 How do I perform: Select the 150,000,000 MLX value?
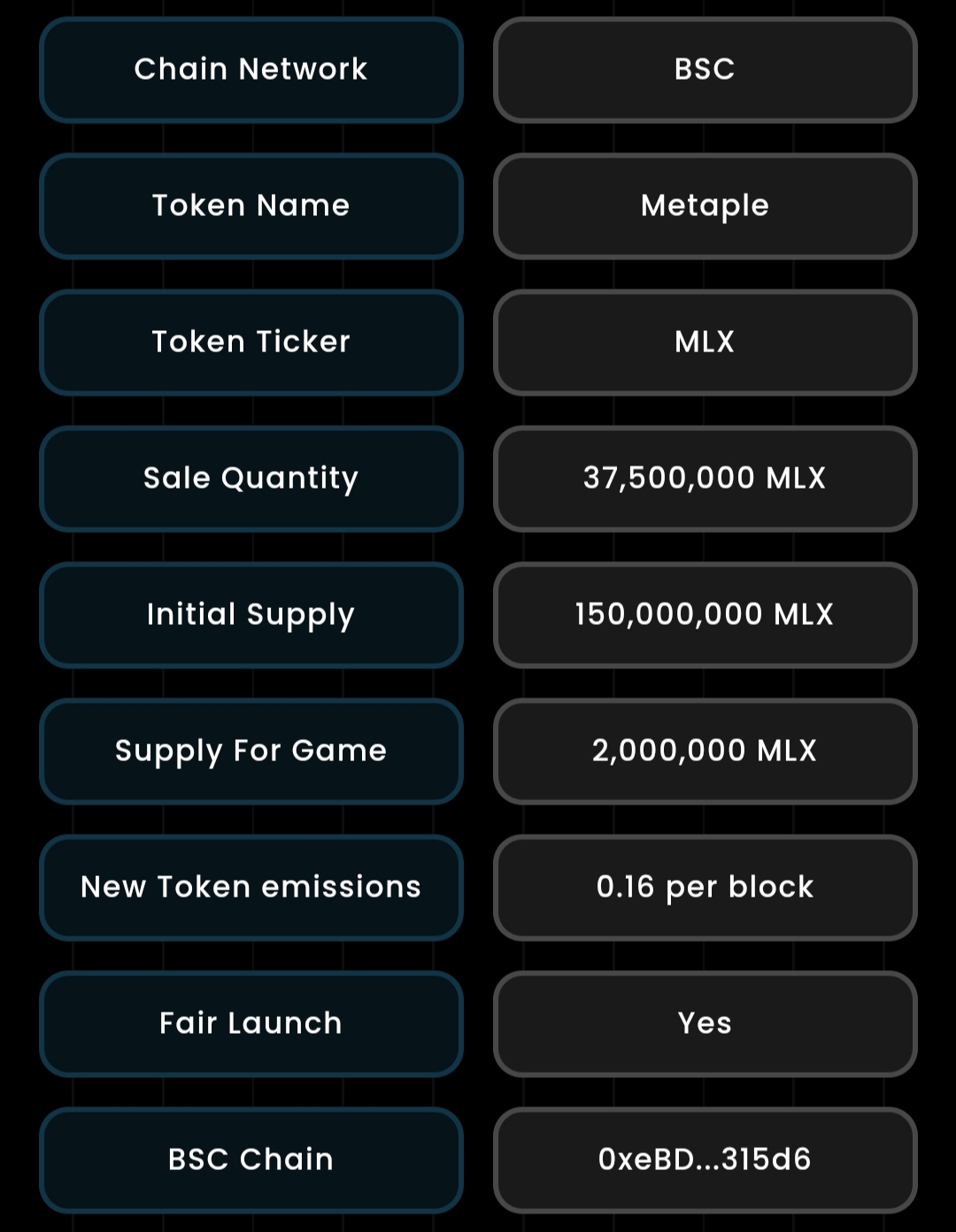click(705, 615)
